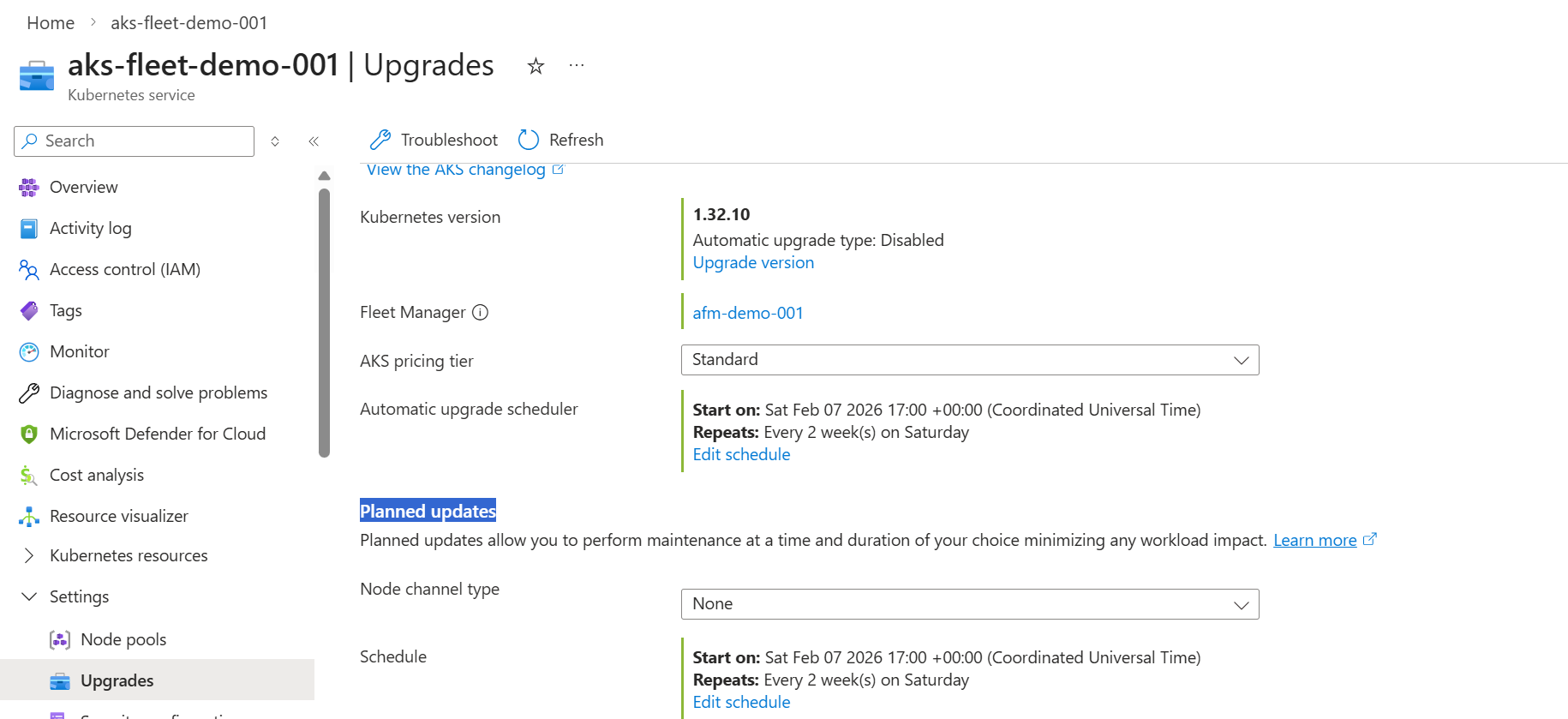Open Learn more about planned updates
Screen dimensions: 1568x719
pos(1314,540)
